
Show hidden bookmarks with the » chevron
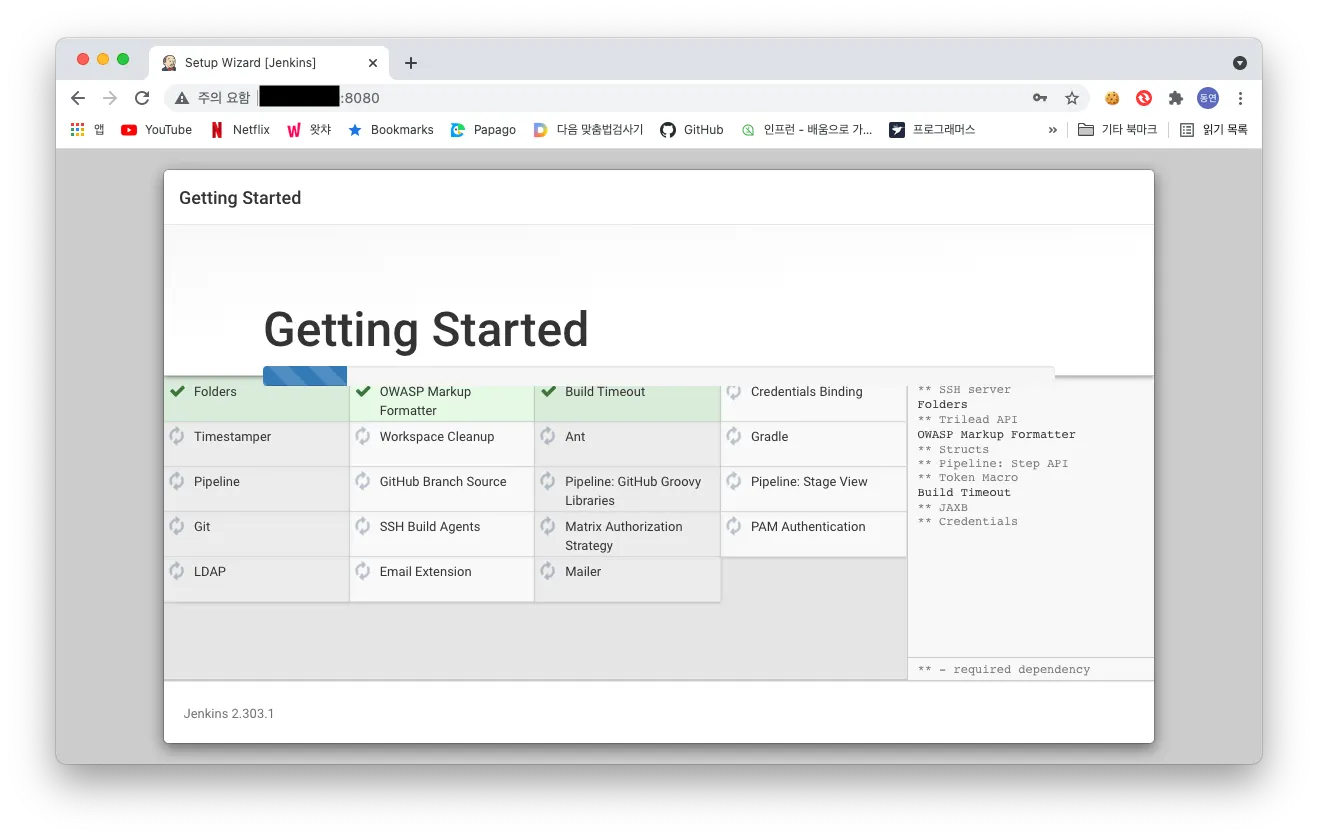[x=1053, y=130]
